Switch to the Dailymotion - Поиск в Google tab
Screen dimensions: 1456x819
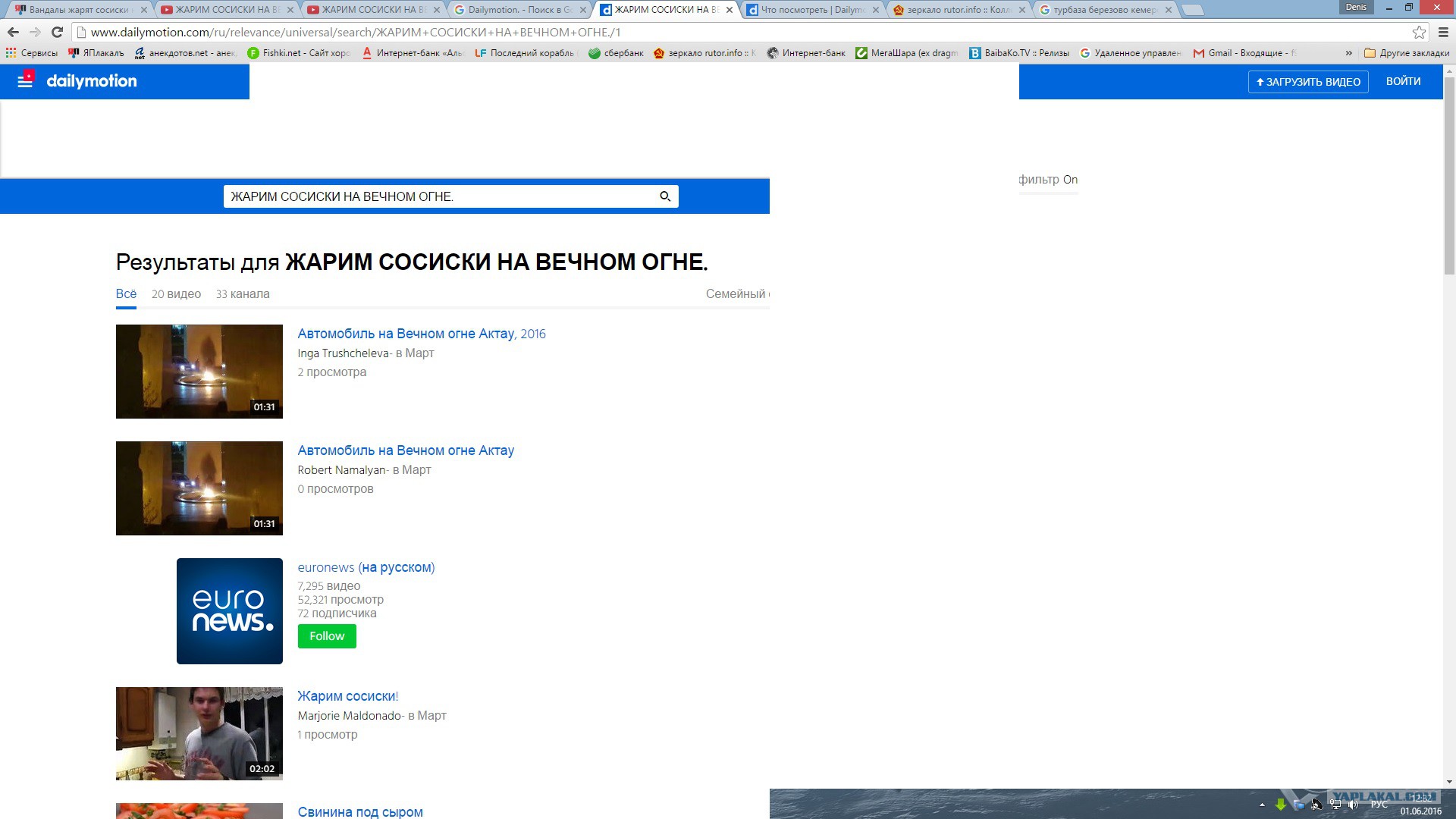point(519,10)
